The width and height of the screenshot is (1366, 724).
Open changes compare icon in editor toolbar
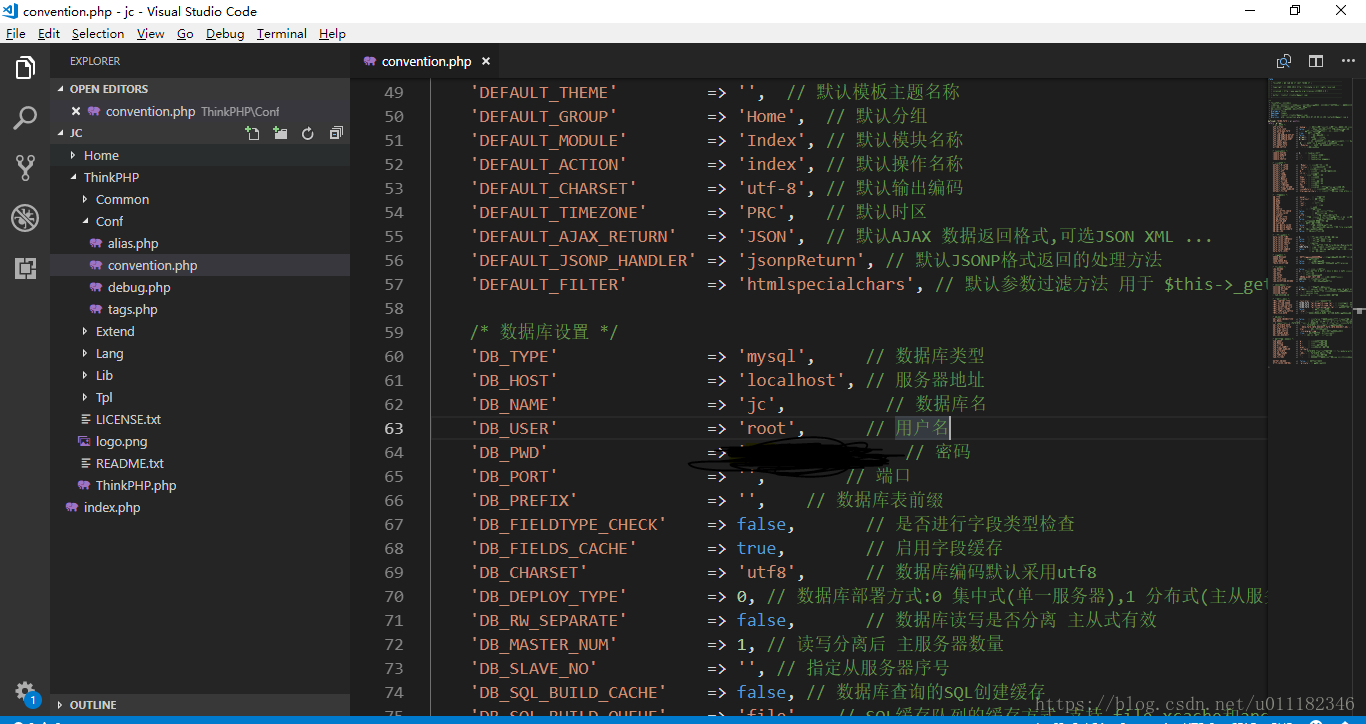[x=1284, y=61]
